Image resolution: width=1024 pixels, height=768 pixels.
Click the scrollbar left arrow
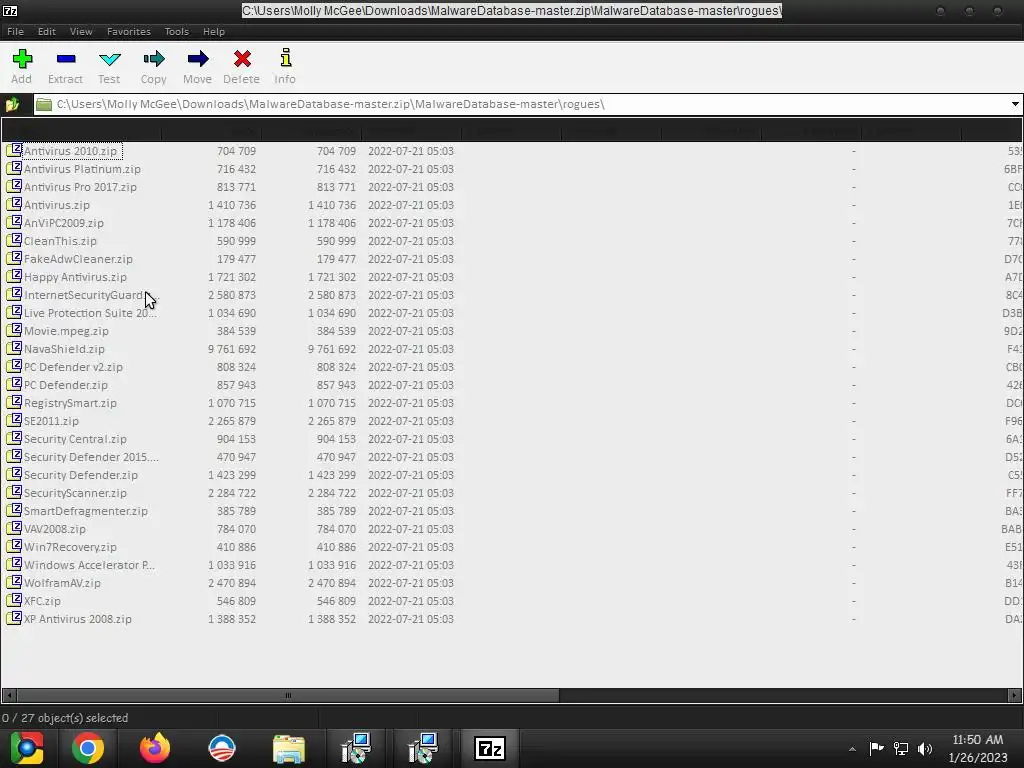click(8, 696)
